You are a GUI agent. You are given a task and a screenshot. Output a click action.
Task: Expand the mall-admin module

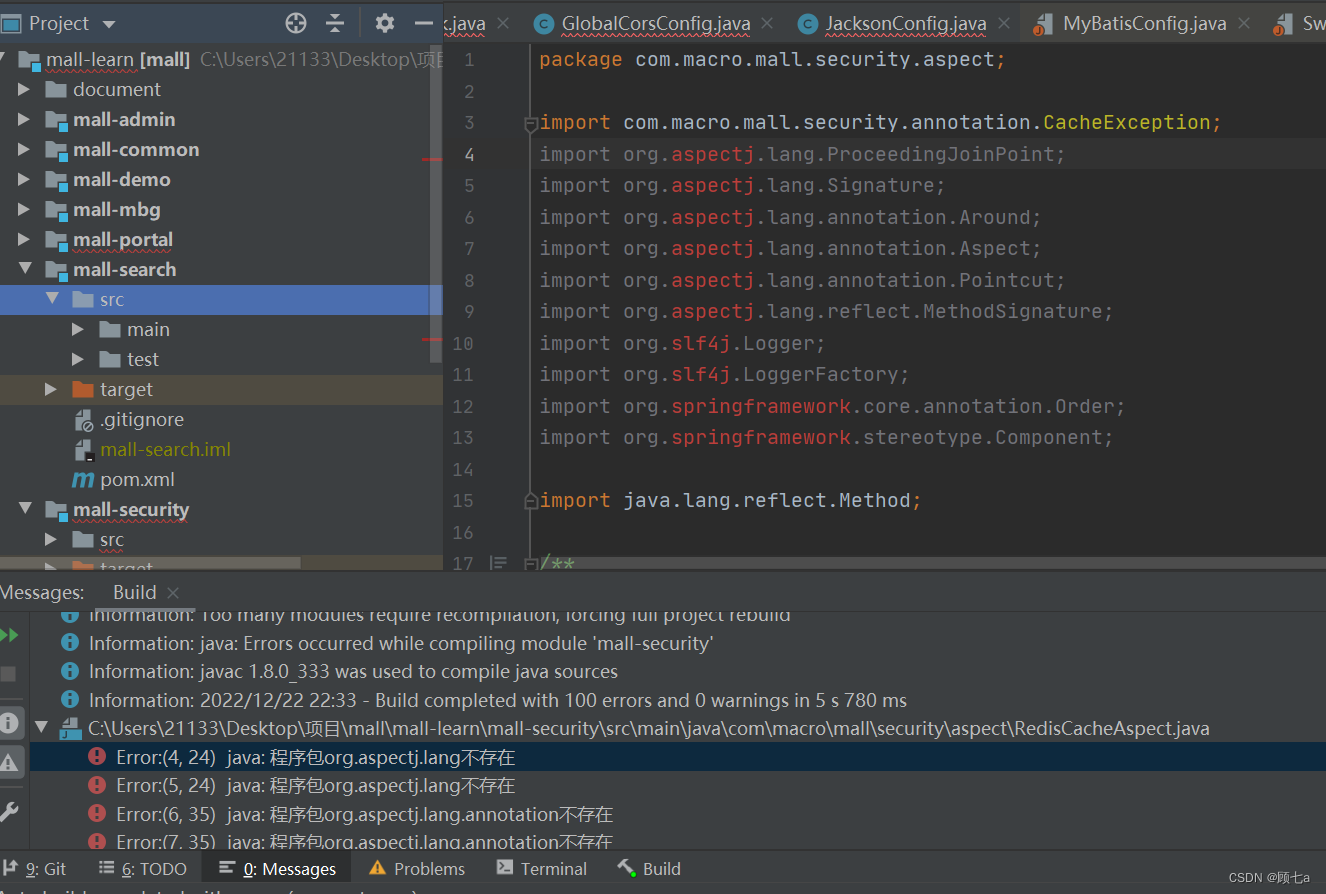click(x=24, y=119)
